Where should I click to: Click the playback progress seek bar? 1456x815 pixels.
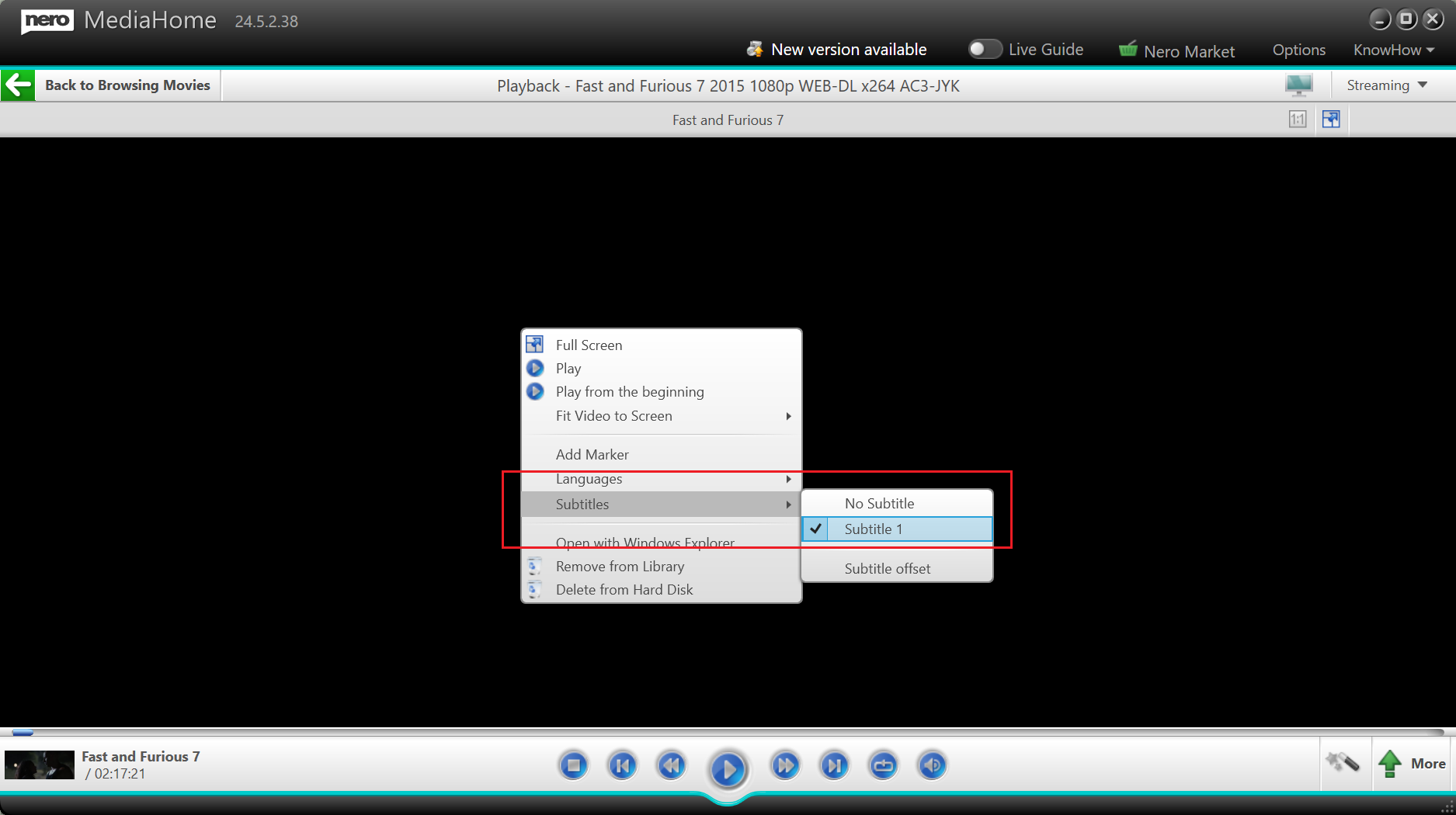click(728, 732)
